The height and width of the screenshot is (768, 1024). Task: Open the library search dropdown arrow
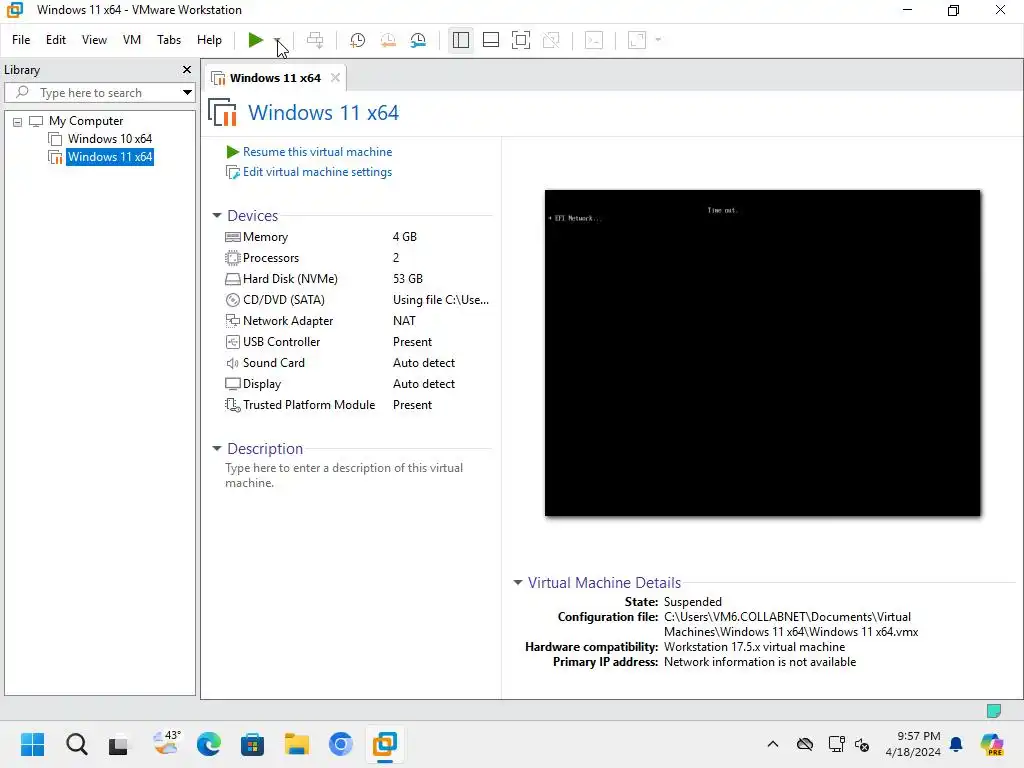(x=187, y=93)
